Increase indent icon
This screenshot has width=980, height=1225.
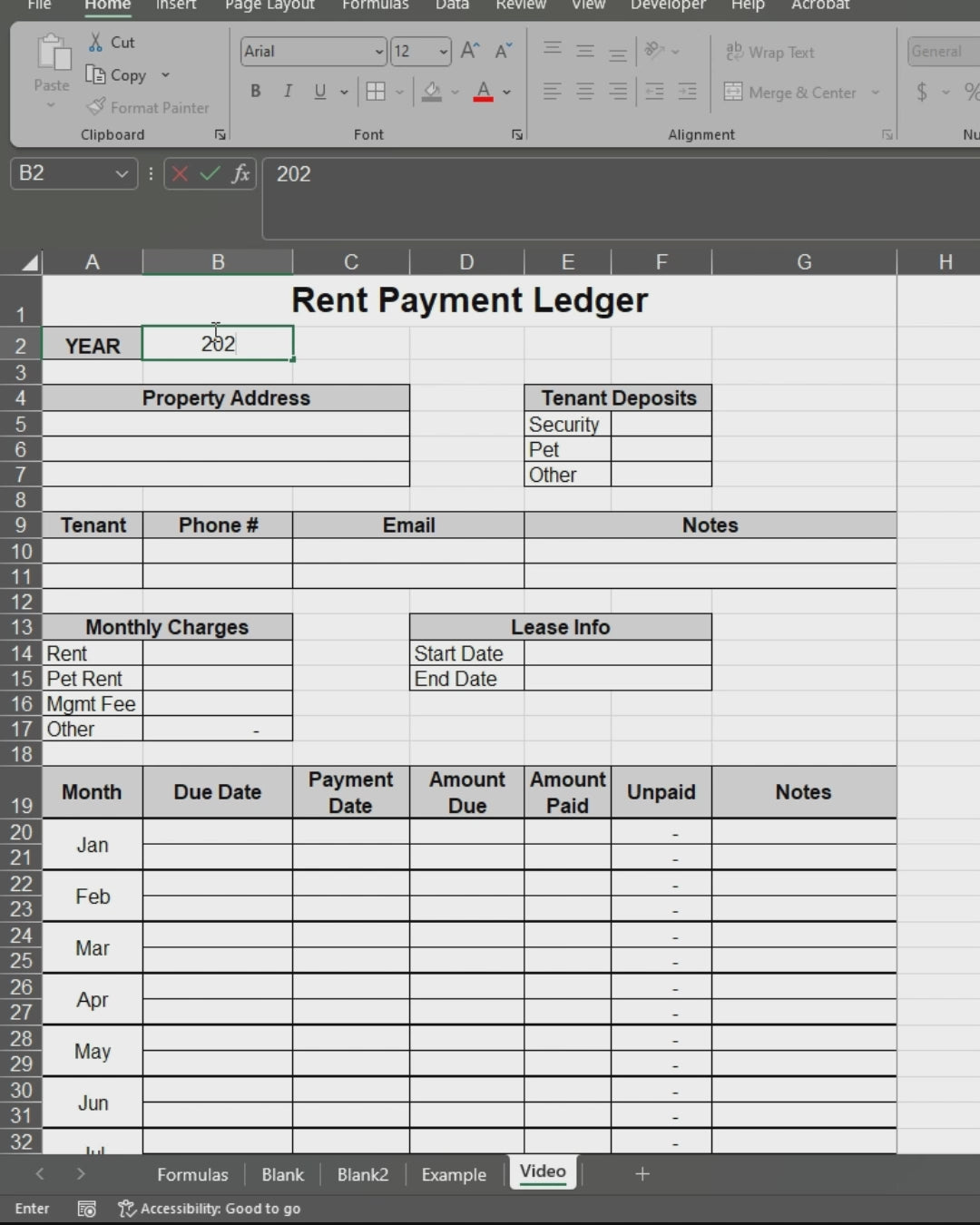(x=688, y=92)
